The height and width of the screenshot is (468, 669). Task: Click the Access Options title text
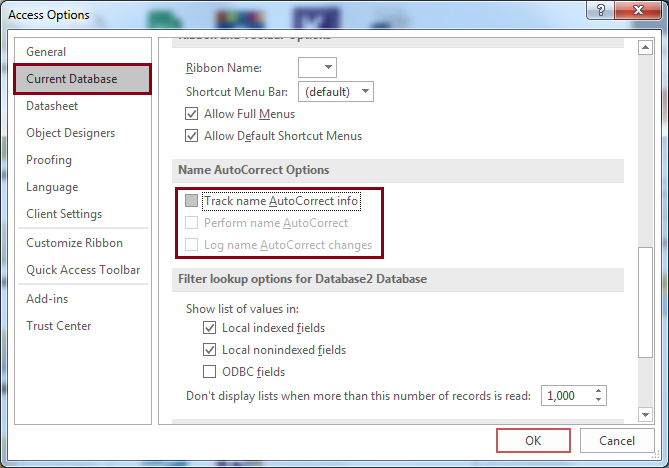(x=49, y=15)
